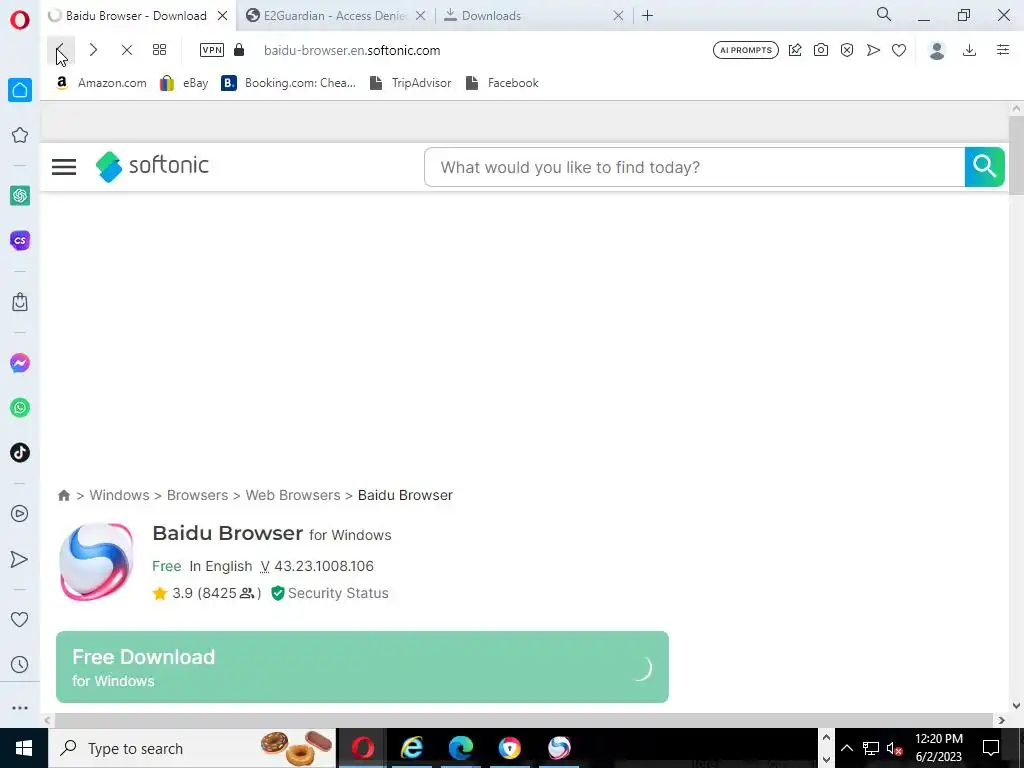Open the 3.9 star rating link
The image size is (1024, 768).
tap(206, 593)
